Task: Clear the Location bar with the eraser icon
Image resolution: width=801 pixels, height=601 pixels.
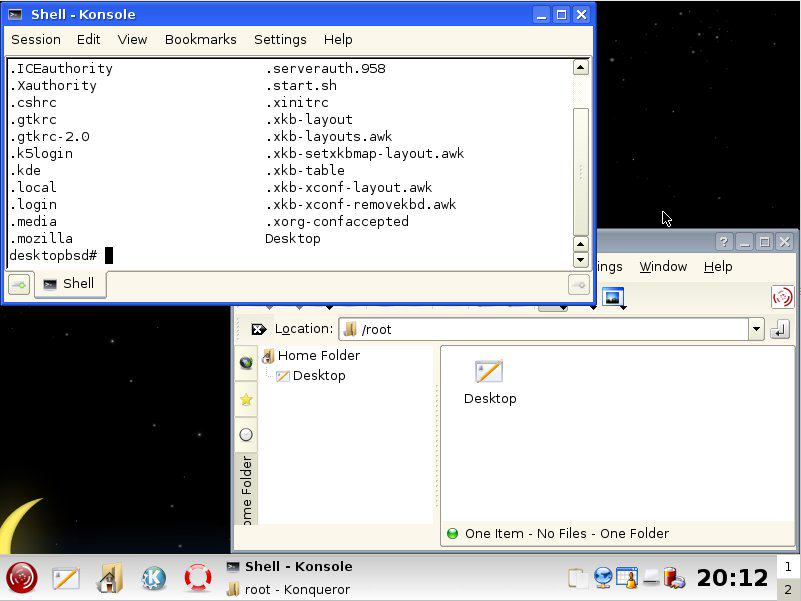Action: click(x=258, y=329)
